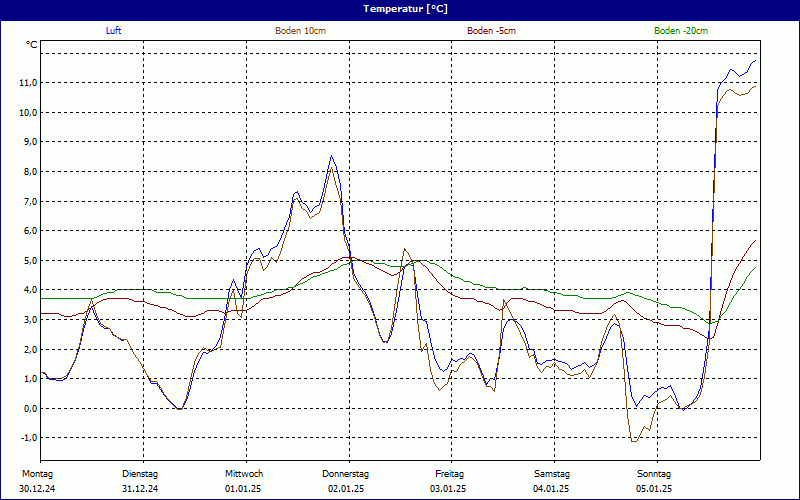Click the 8,0 y-axis value
The image size is (800, 500).
tap(31, 171)
